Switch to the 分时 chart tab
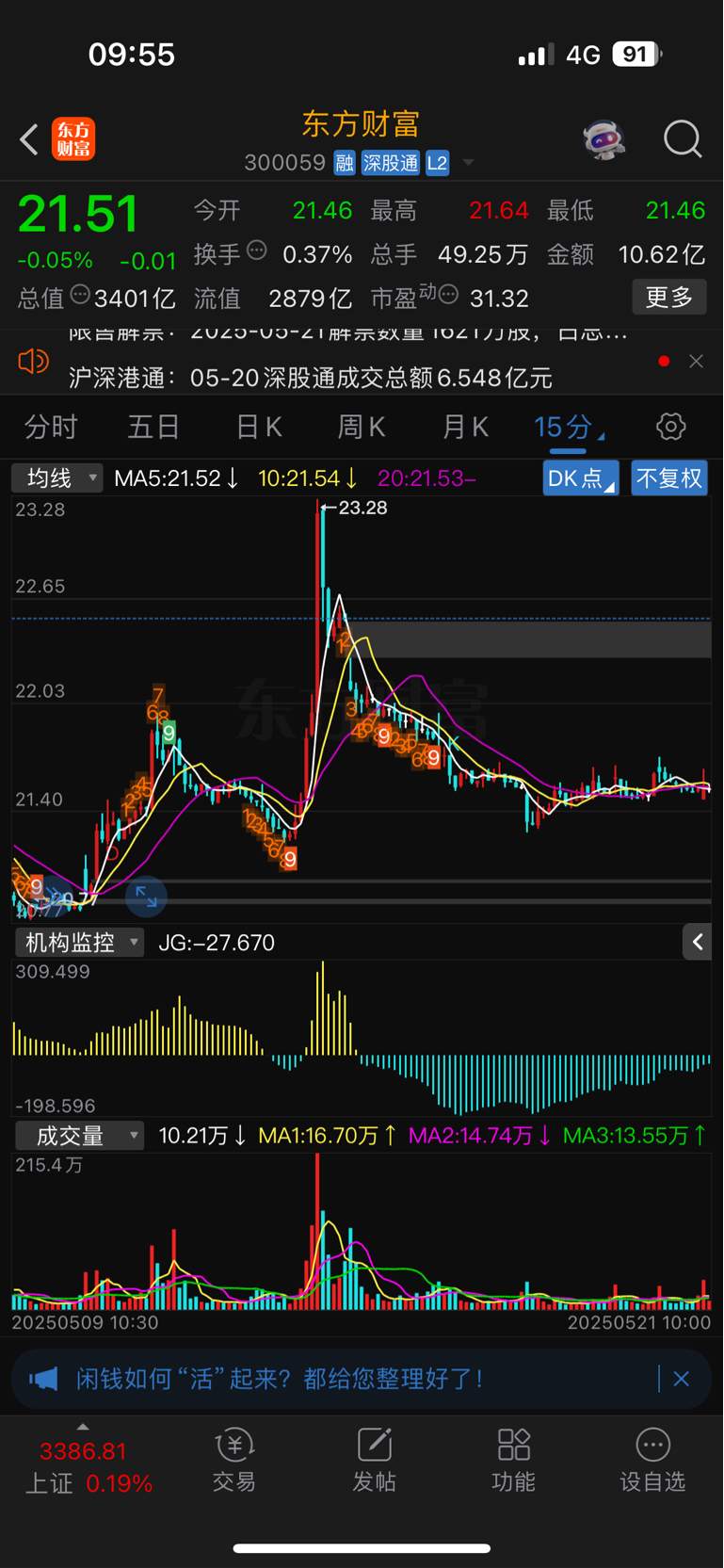Screen dimensions: 724x1568 pos(51,428)
